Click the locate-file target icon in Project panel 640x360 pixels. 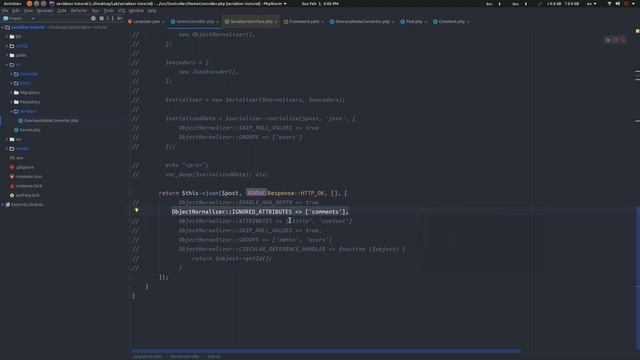93,18
